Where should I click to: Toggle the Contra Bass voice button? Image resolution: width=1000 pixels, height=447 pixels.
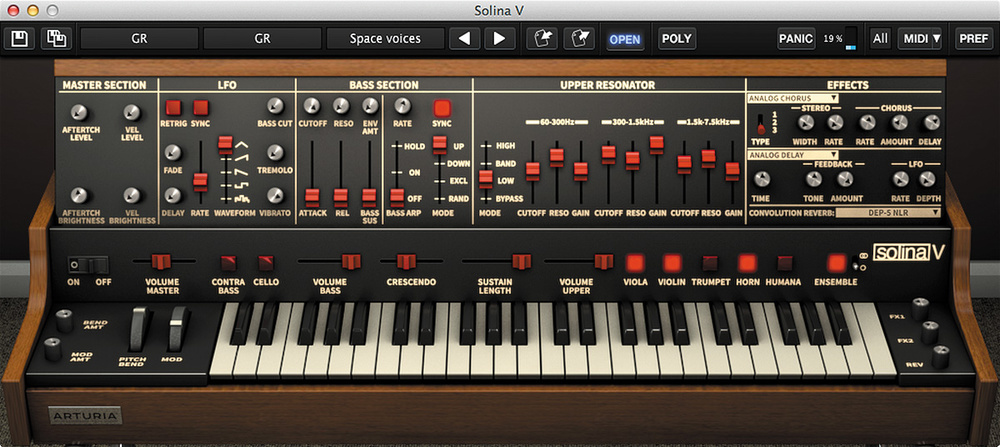[228, 263]
